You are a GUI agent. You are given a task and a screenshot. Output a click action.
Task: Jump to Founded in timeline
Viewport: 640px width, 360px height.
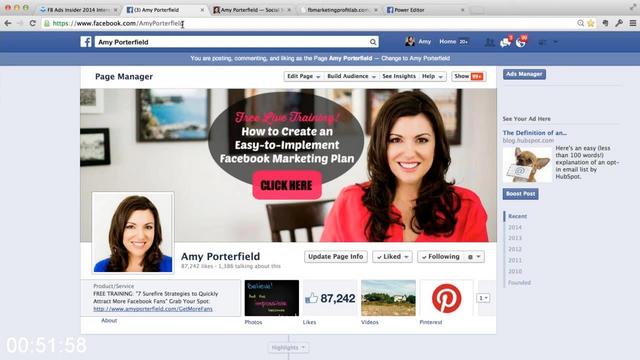coord(519,282)
